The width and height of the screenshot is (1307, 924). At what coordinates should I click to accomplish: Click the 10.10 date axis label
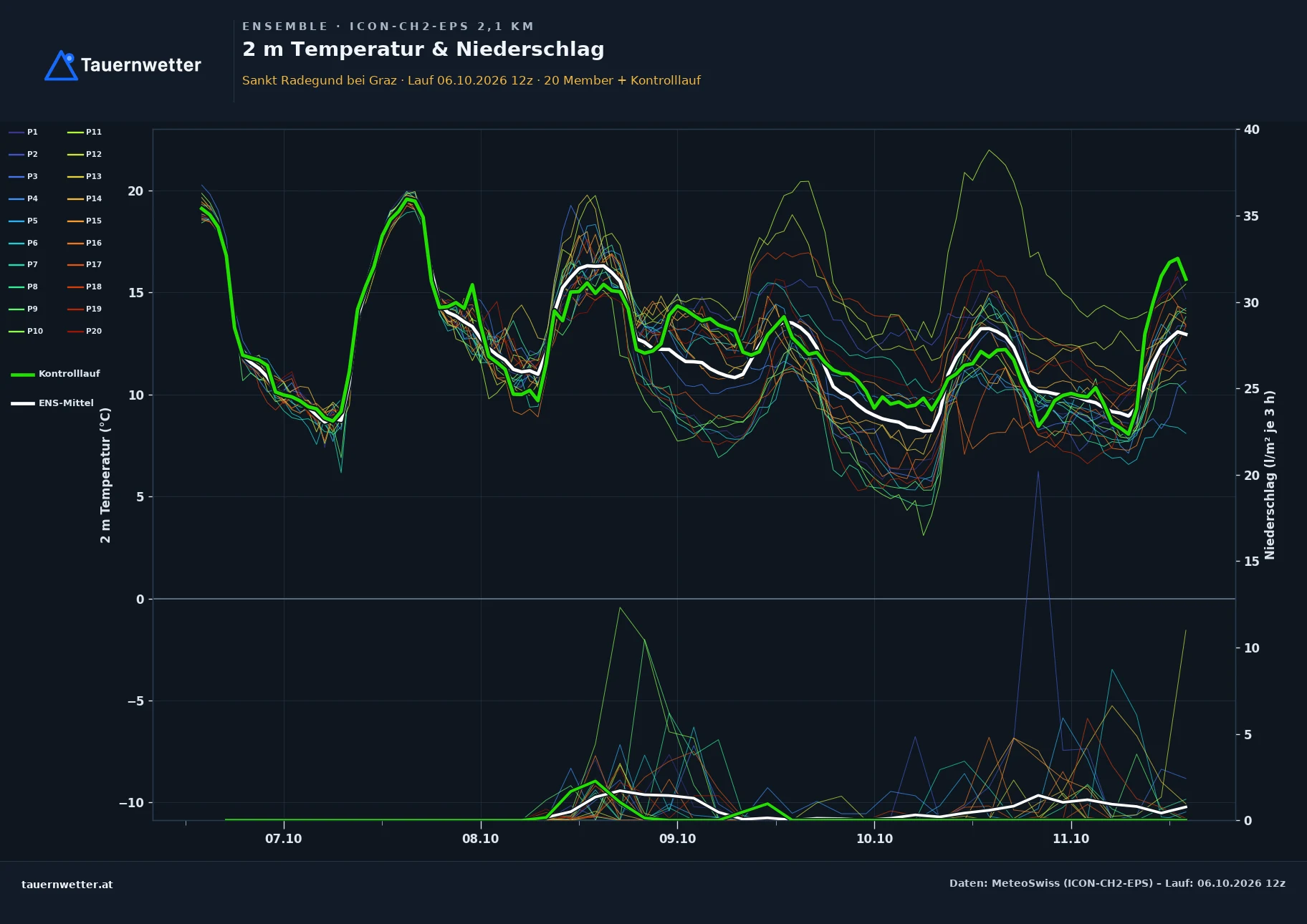[874, 839]
